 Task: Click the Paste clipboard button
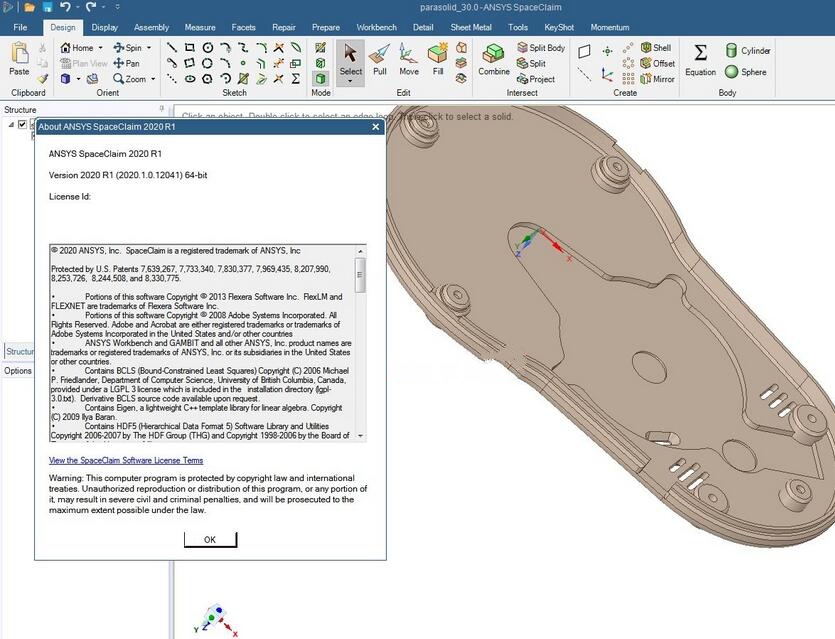pos(19,59)
